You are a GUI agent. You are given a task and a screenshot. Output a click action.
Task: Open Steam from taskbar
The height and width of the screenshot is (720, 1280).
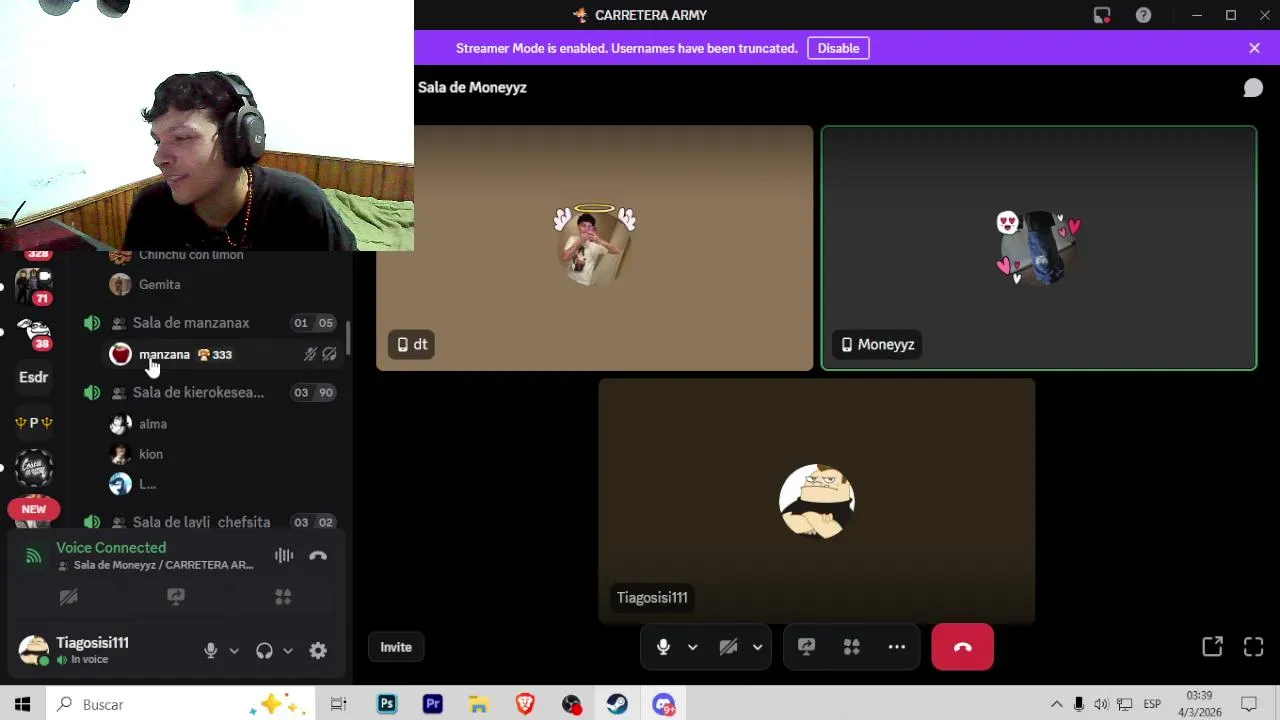[x=617, y=705]
